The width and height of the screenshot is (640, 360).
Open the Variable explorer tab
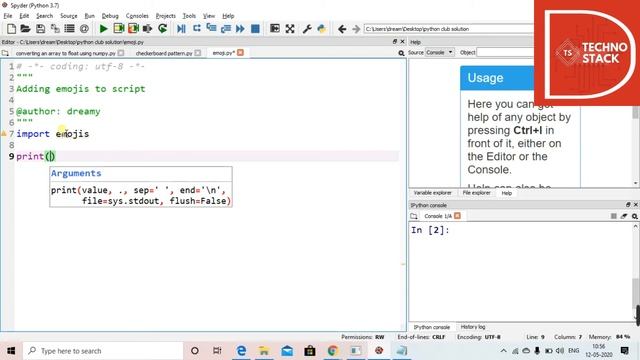433,193
